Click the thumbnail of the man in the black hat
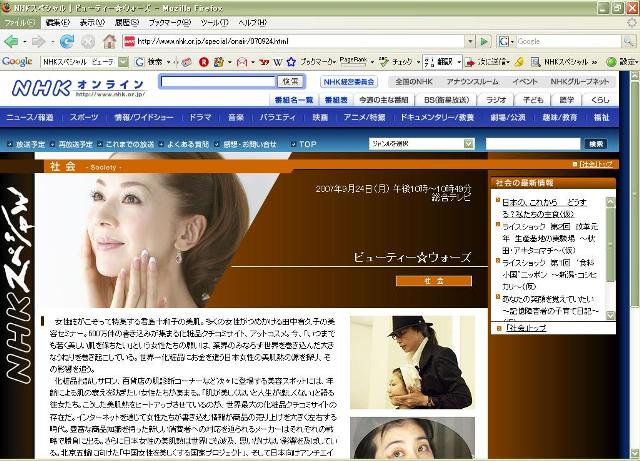Image resolution: width=640 pixels, height=461 pixels. [x=412, y=362]
